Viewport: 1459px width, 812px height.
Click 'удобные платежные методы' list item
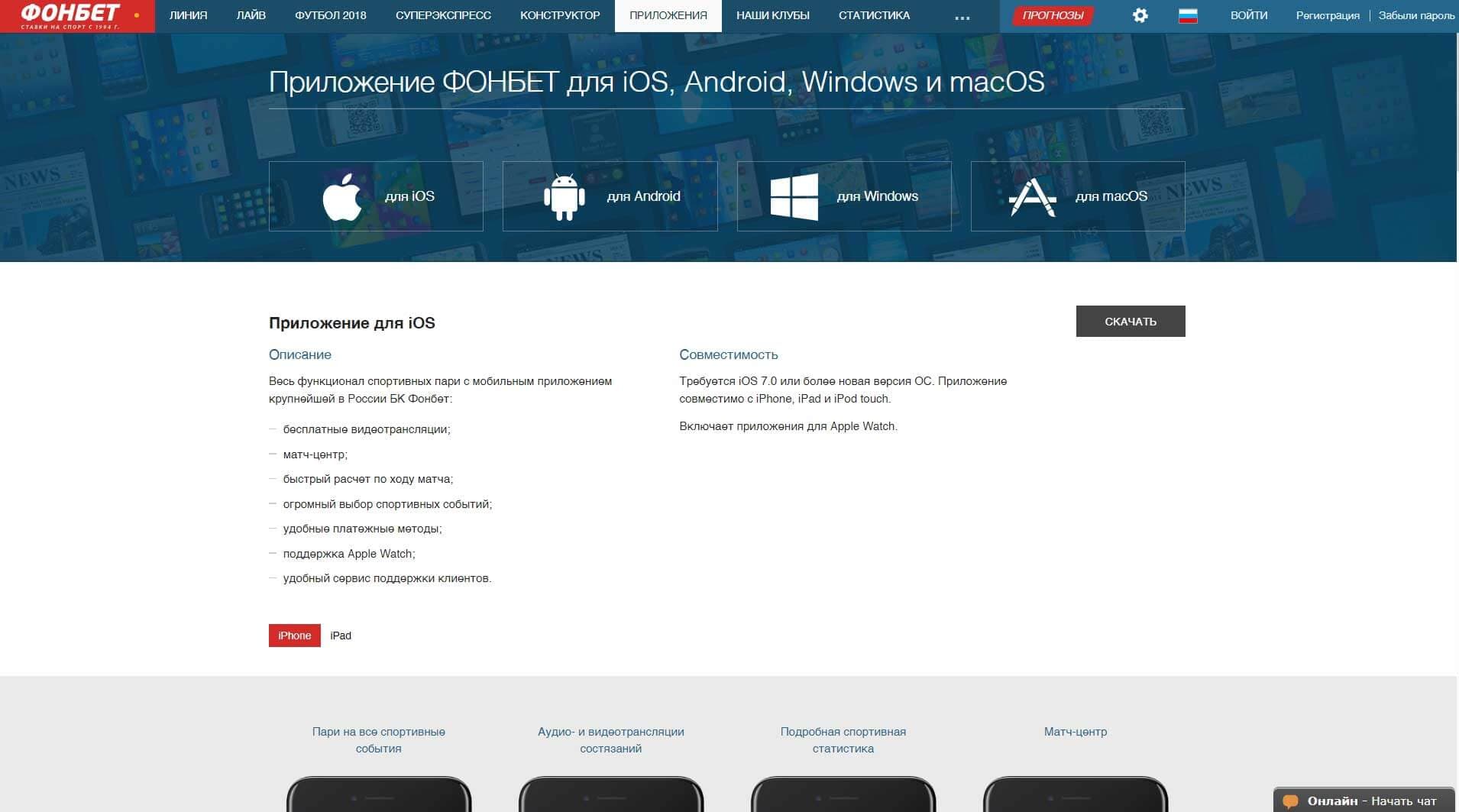[363, 529]
